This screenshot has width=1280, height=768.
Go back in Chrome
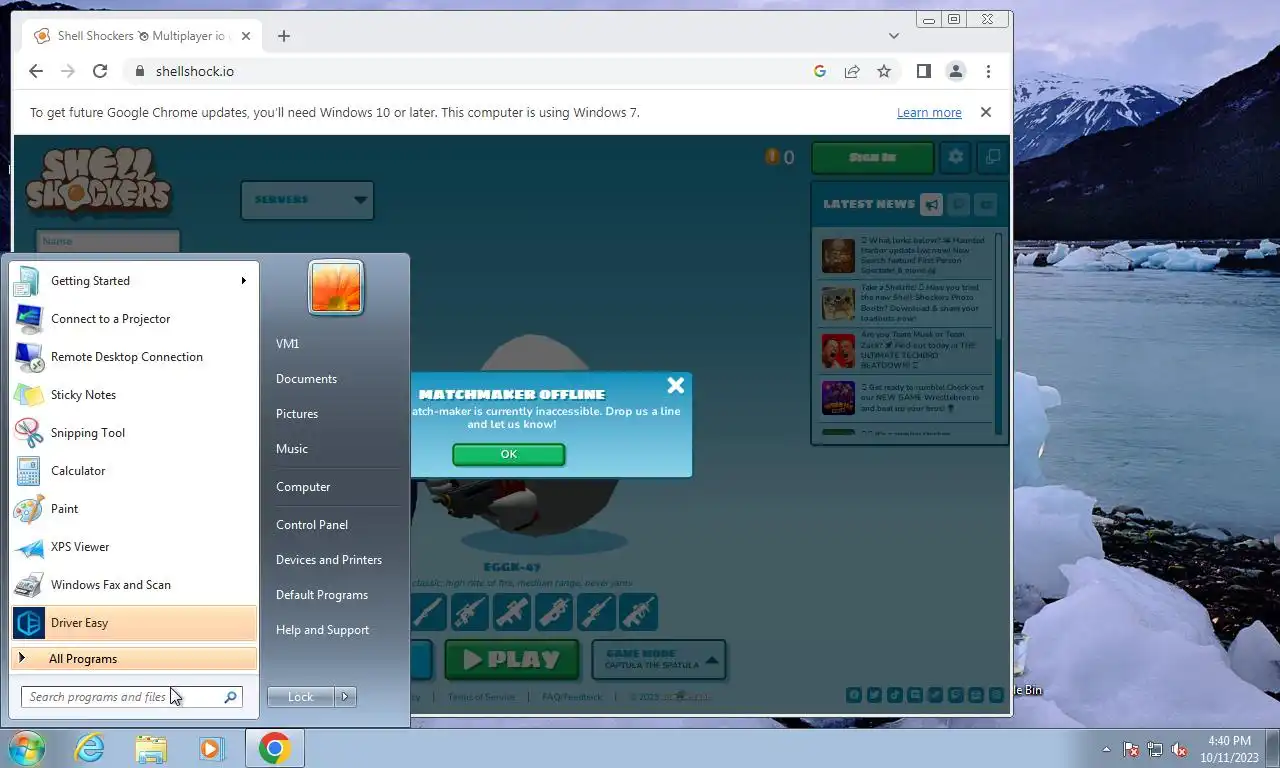tap(36, 71)
